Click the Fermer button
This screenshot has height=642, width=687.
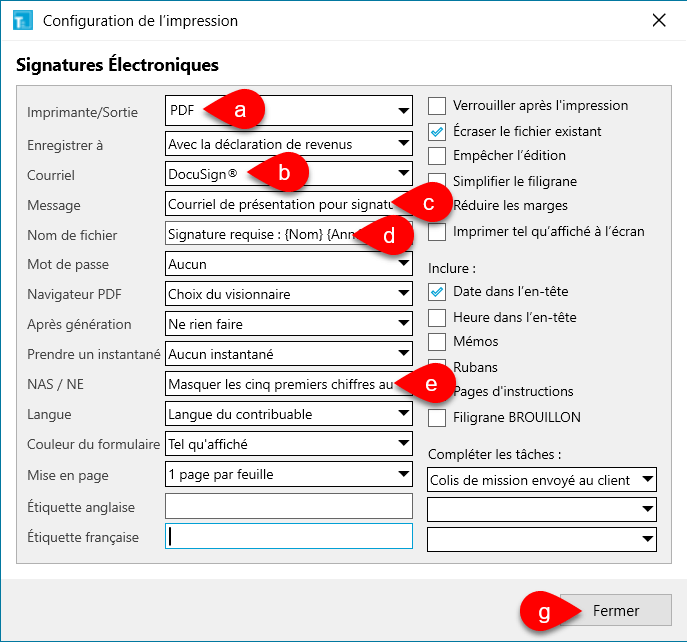click(x=616, y=610)
